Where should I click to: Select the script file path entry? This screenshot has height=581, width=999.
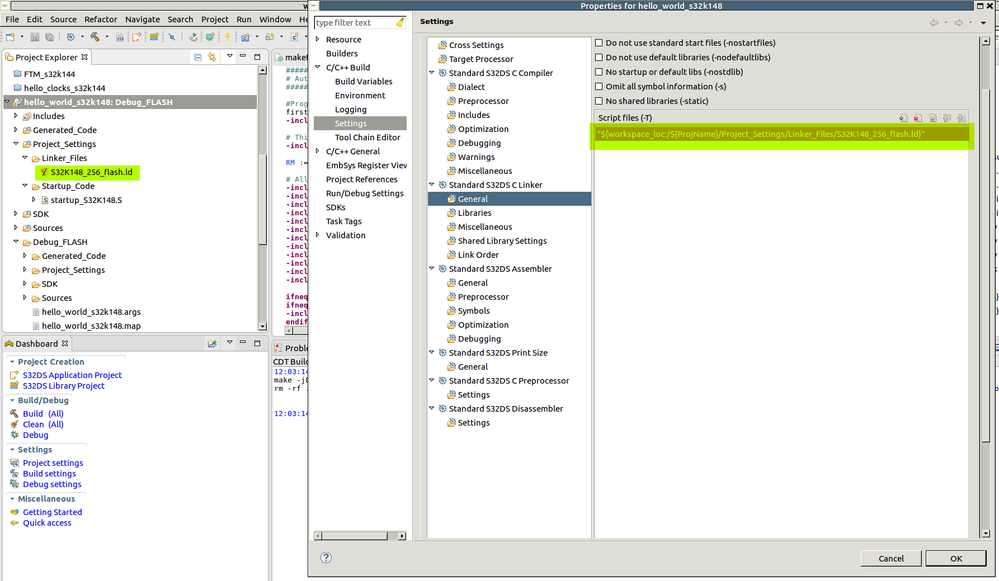pyautogui.click(x=782, y=134)
